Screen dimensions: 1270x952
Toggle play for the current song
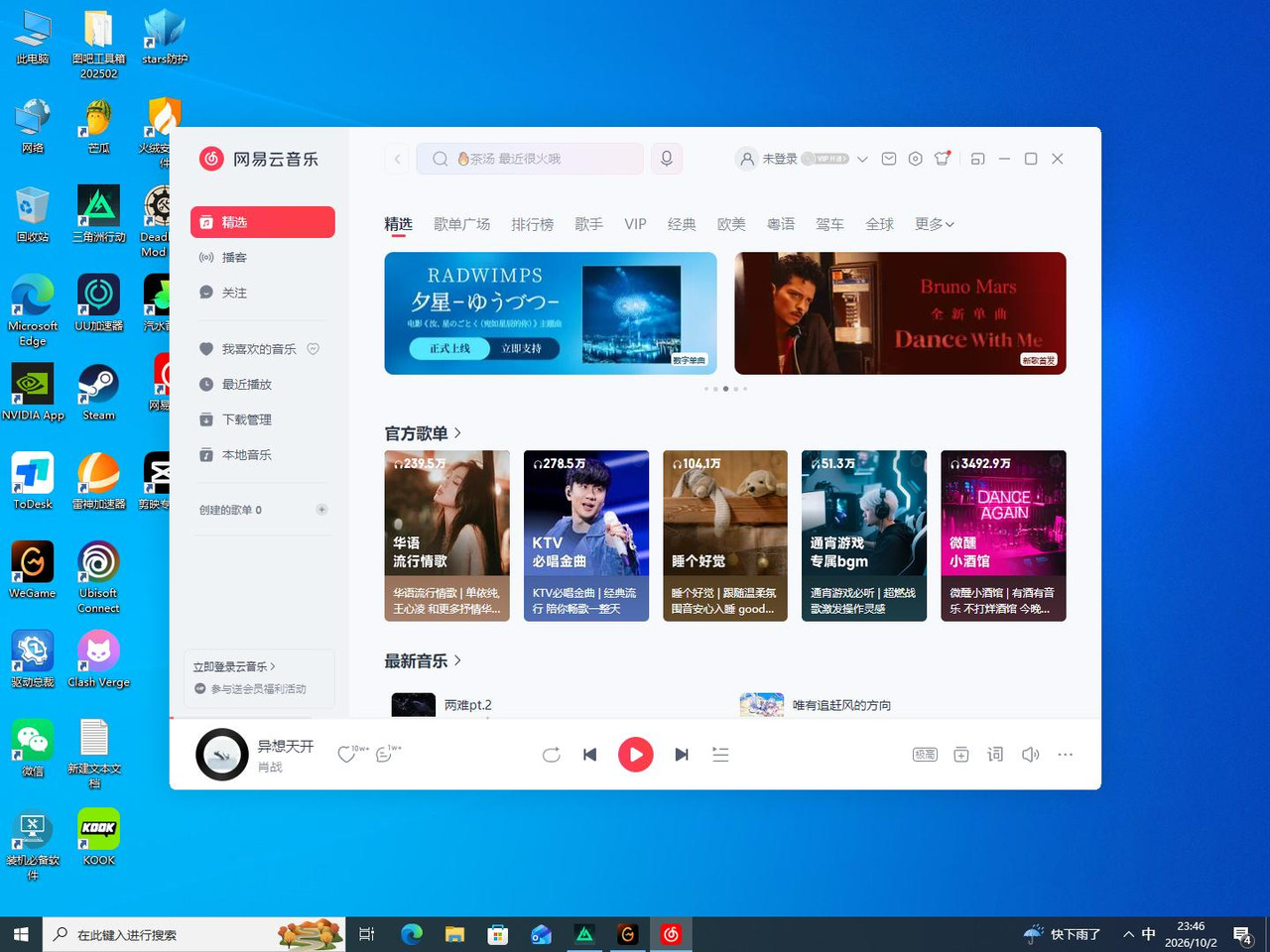[636, 755]
